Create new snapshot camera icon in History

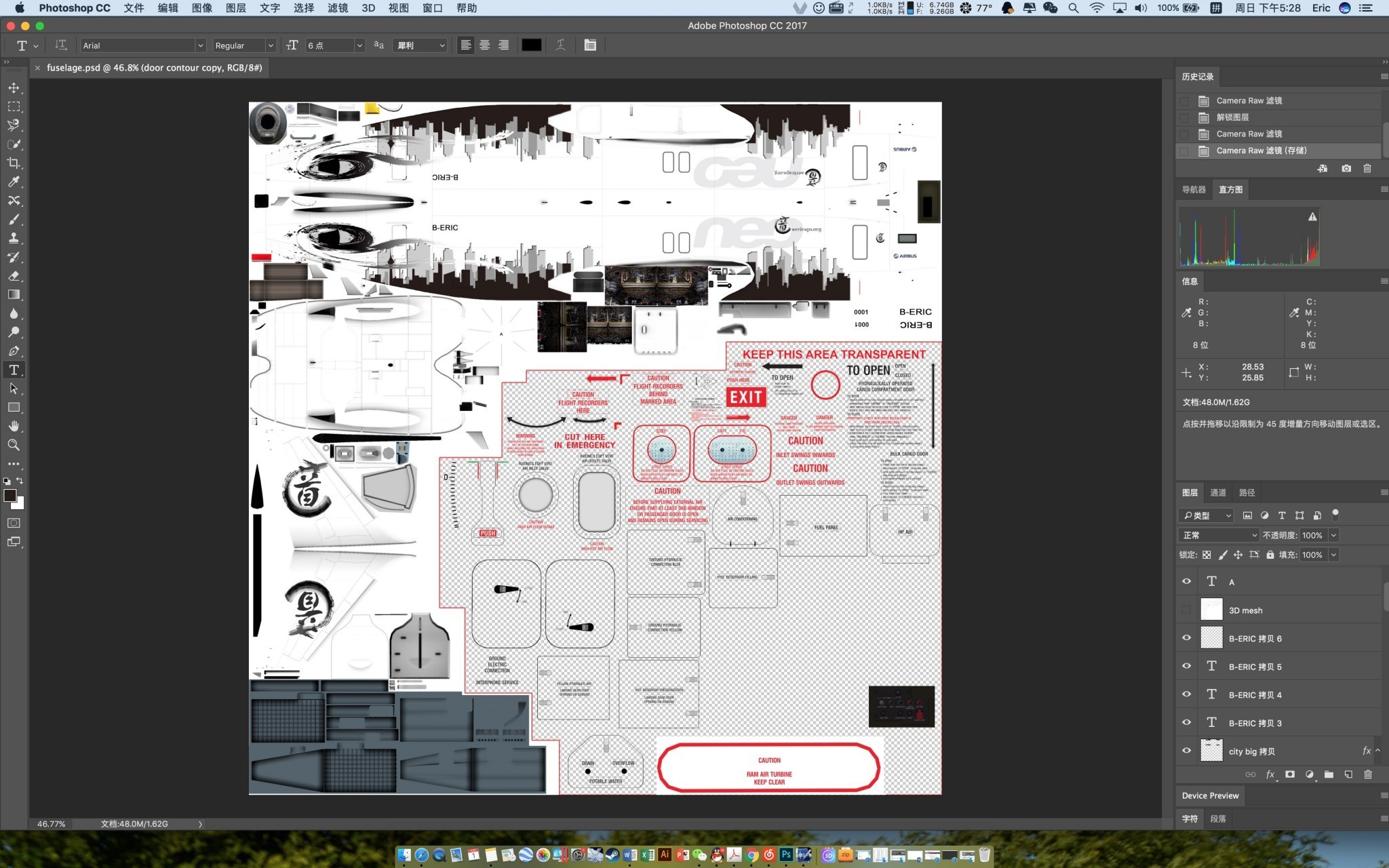pyautogui.click(x=1346, y=168)
